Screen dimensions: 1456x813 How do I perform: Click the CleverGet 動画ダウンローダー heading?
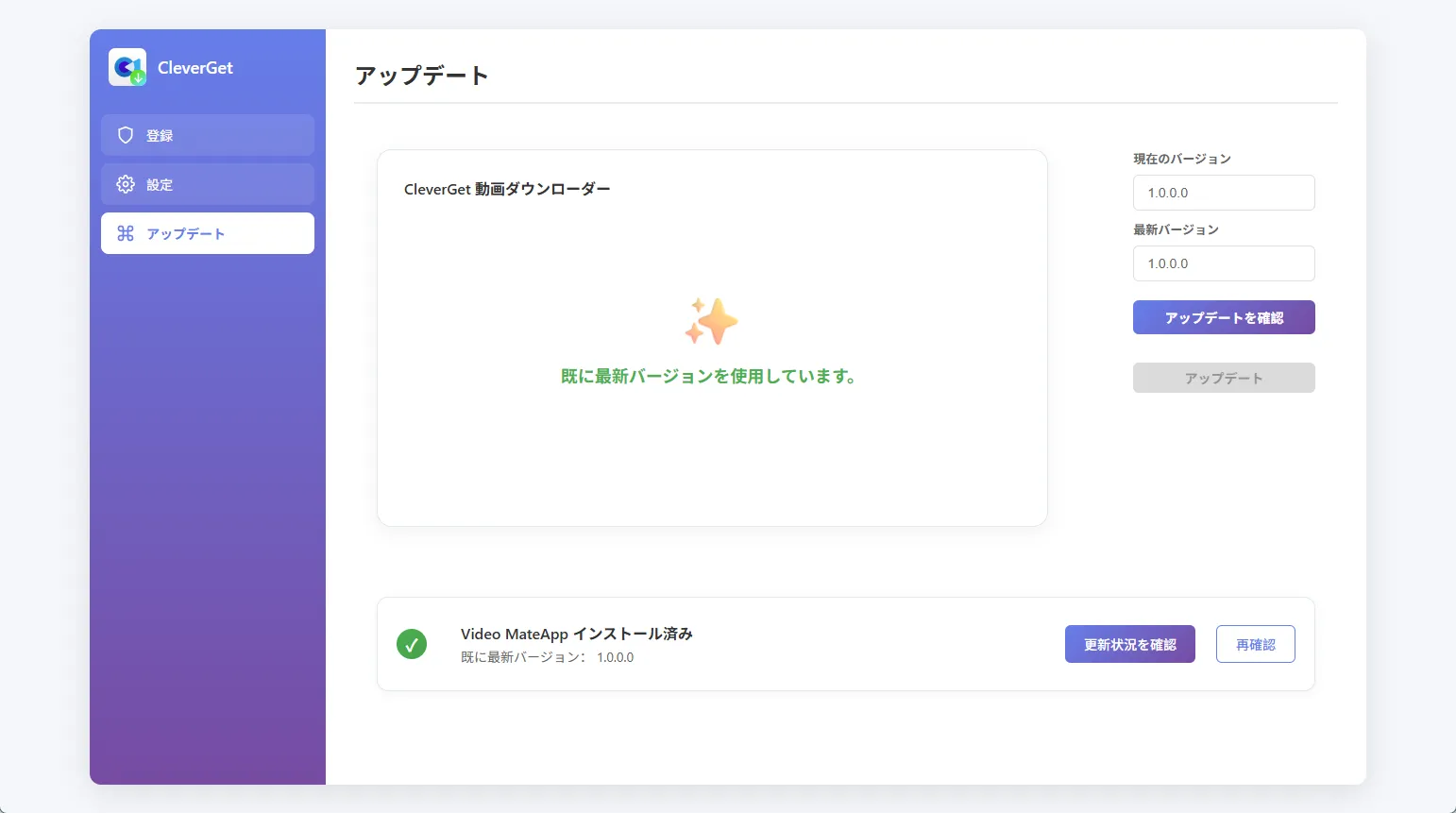[507, 189]
